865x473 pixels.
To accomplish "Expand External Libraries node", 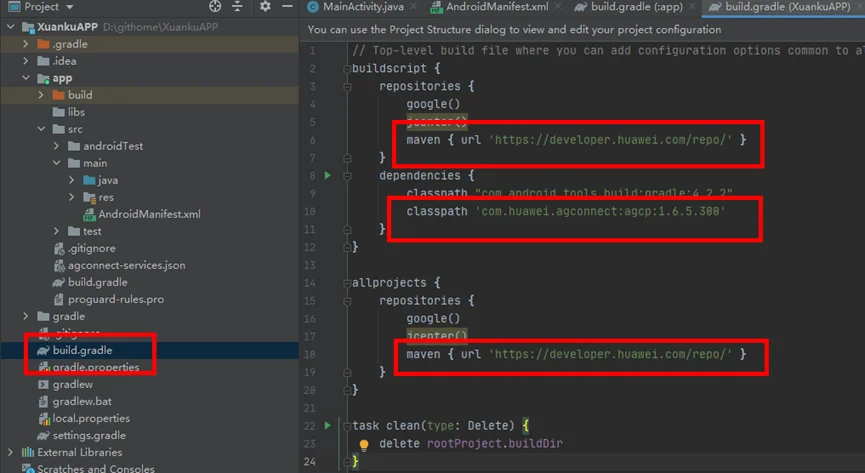I will pyautogui.click(x=10, y=452).
